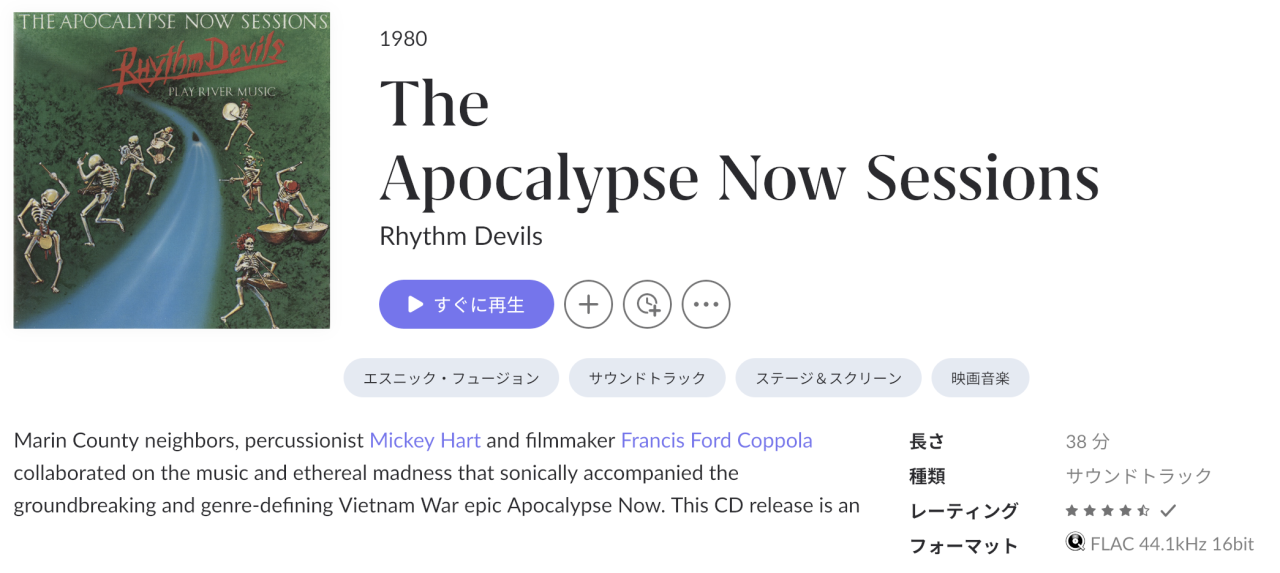
Task: Go to Rhythm Devils artist page
Action: (x=461, y=237)
